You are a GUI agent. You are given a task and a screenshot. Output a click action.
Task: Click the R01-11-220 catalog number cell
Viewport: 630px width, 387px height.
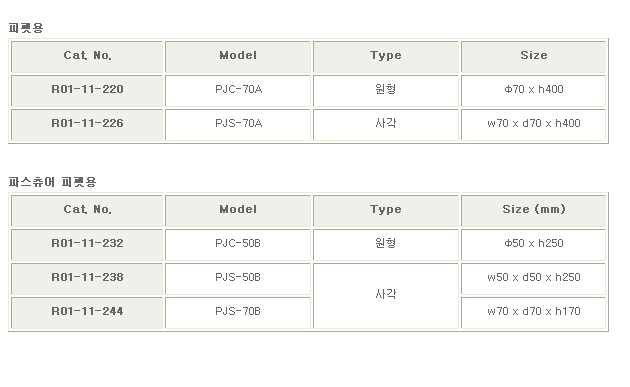coord(87,91)
